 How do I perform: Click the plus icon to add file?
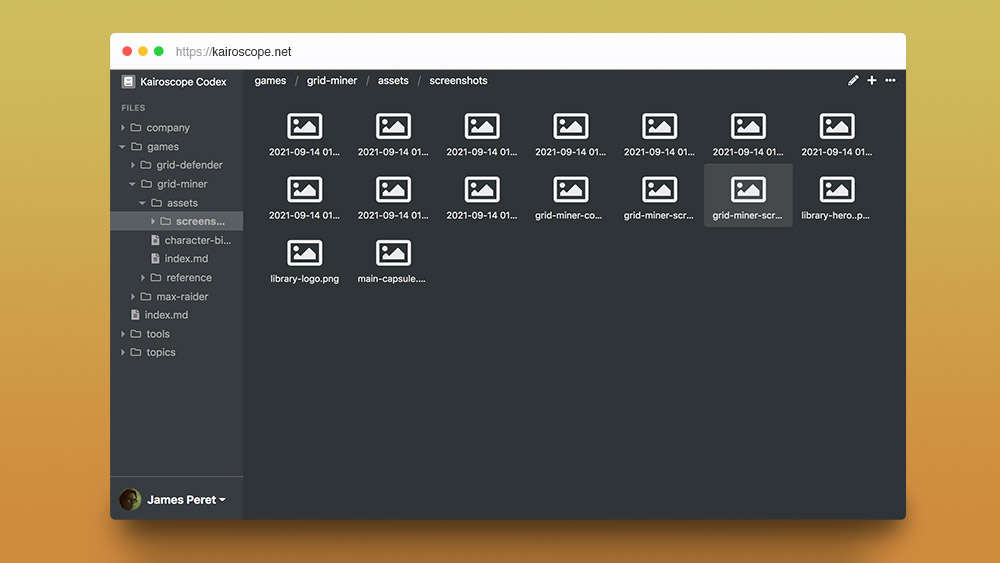coord(871,80)
